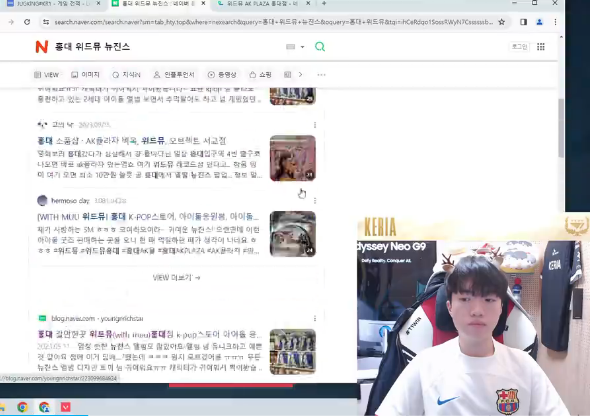Open the Chrome profile avatar icon
The width and height of the screenshot is (590, 417).
click(x=539, y=22)
